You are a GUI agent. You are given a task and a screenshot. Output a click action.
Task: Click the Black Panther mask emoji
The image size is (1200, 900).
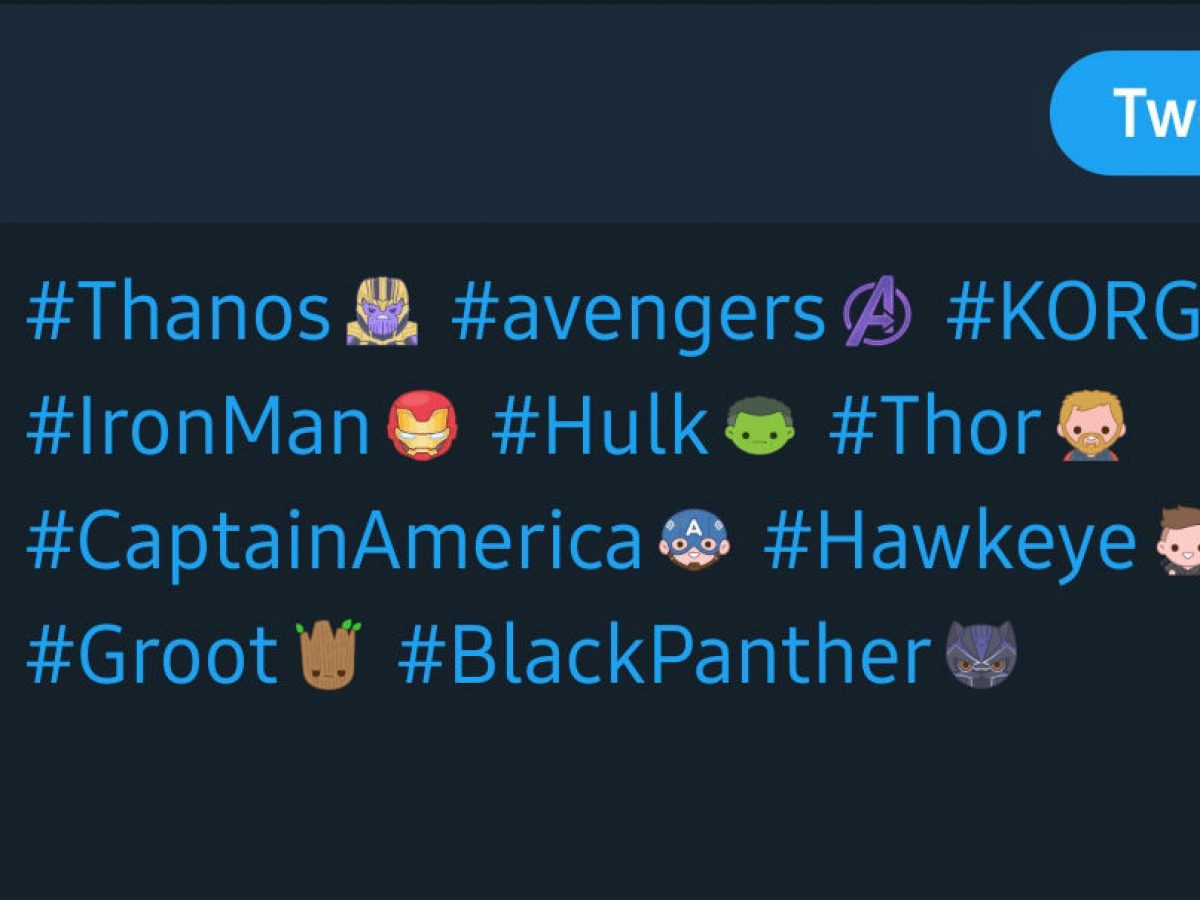click(x=980, y=654)
